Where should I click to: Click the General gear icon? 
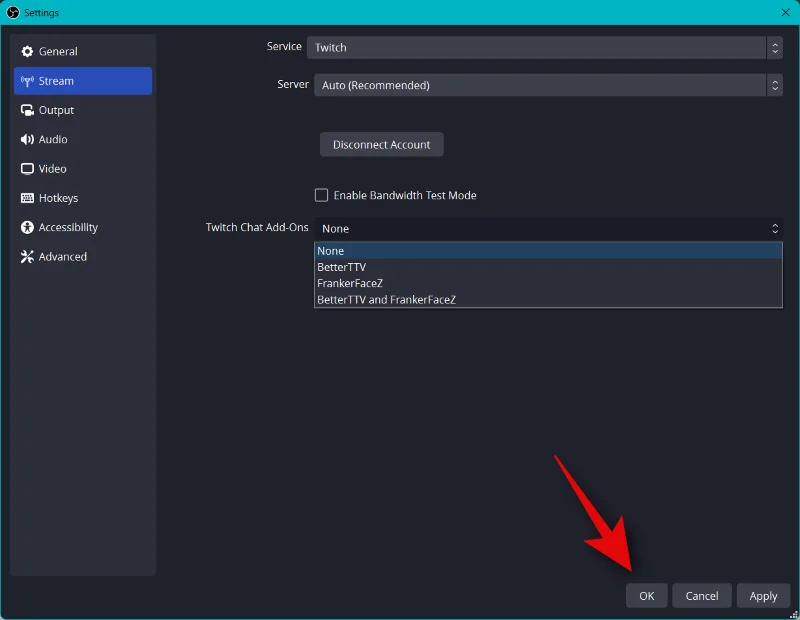click(x=27, y=52)
